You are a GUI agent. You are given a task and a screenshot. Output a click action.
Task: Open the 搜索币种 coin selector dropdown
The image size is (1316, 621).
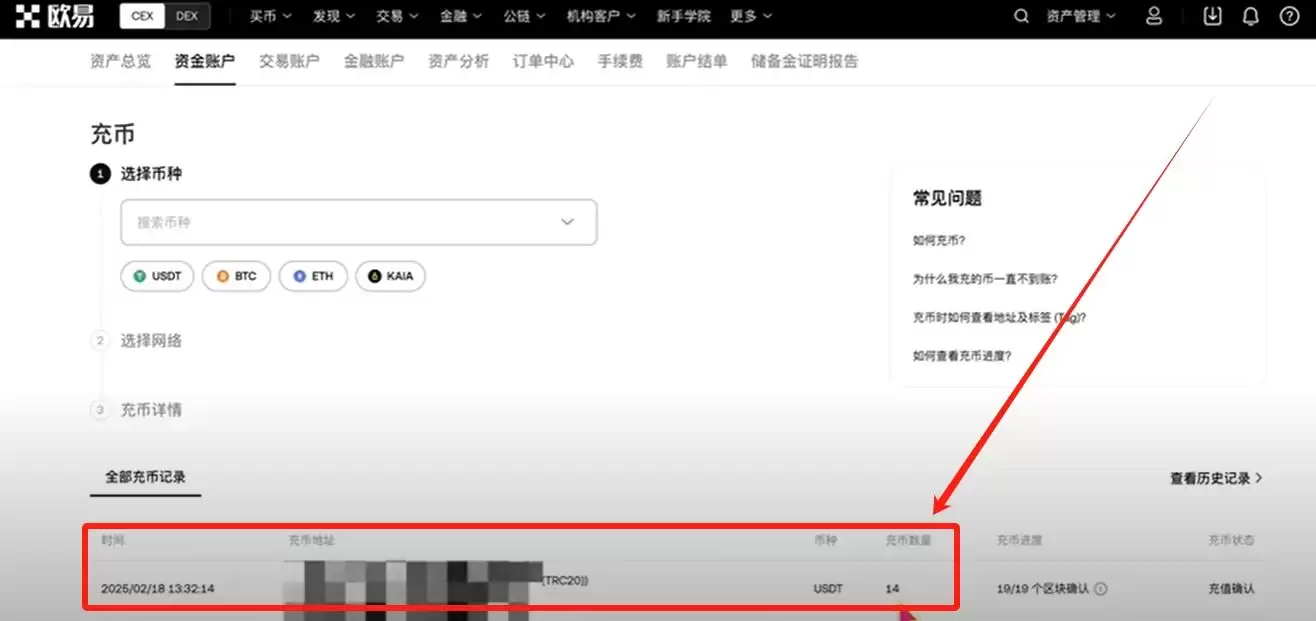pos(566,221)
